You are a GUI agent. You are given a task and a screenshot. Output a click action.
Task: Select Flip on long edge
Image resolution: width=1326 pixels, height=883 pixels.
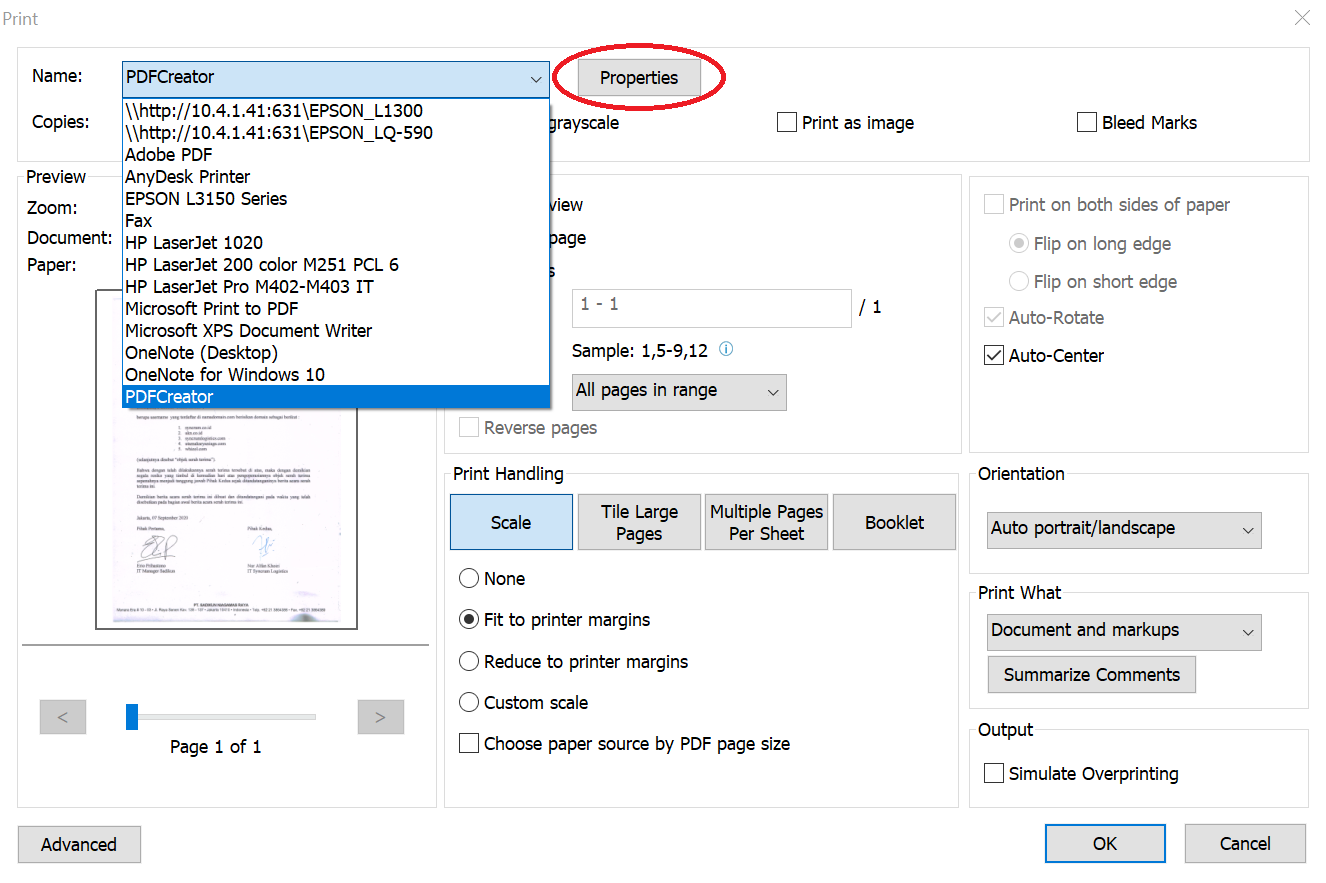(1019, 243)
